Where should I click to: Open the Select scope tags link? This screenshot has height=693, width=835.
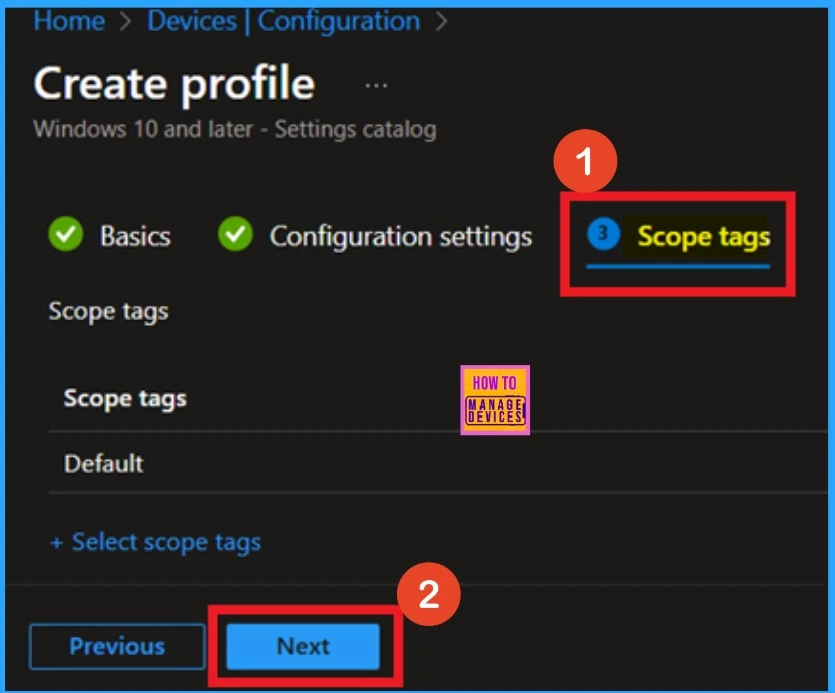point(166,542)
